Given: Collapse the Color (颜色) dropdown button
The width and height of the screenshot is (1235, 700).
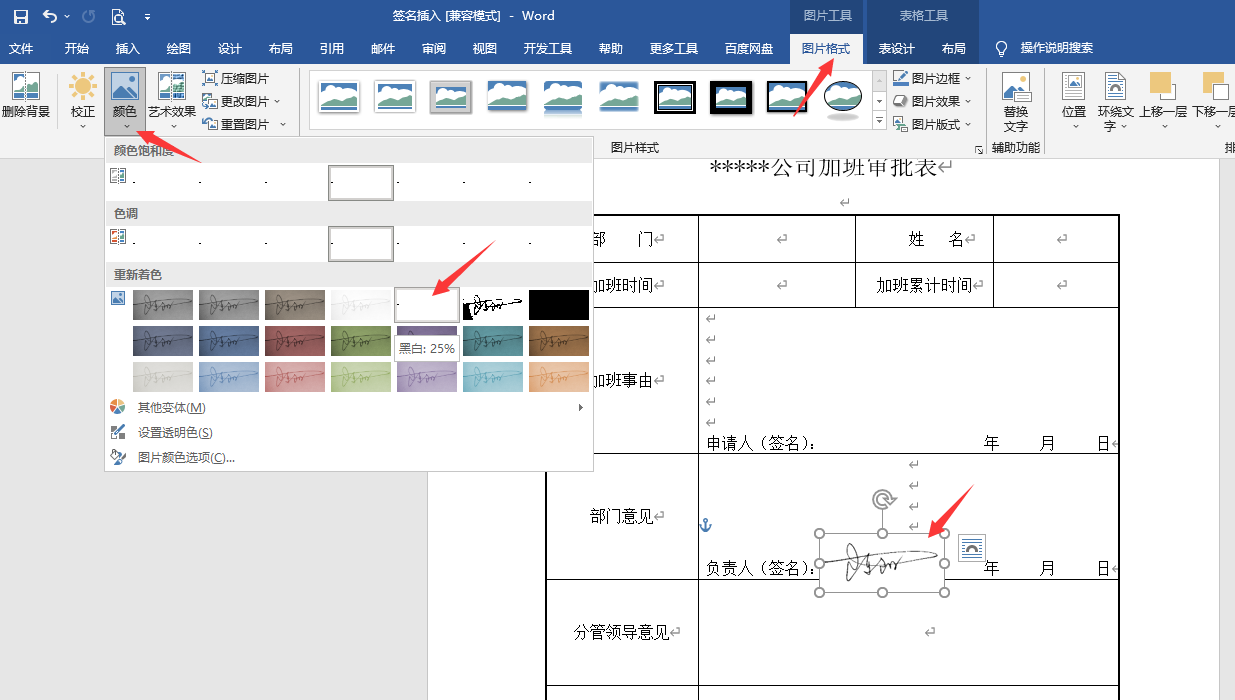Looking at the screenshot, I should (x=125, y=100).
